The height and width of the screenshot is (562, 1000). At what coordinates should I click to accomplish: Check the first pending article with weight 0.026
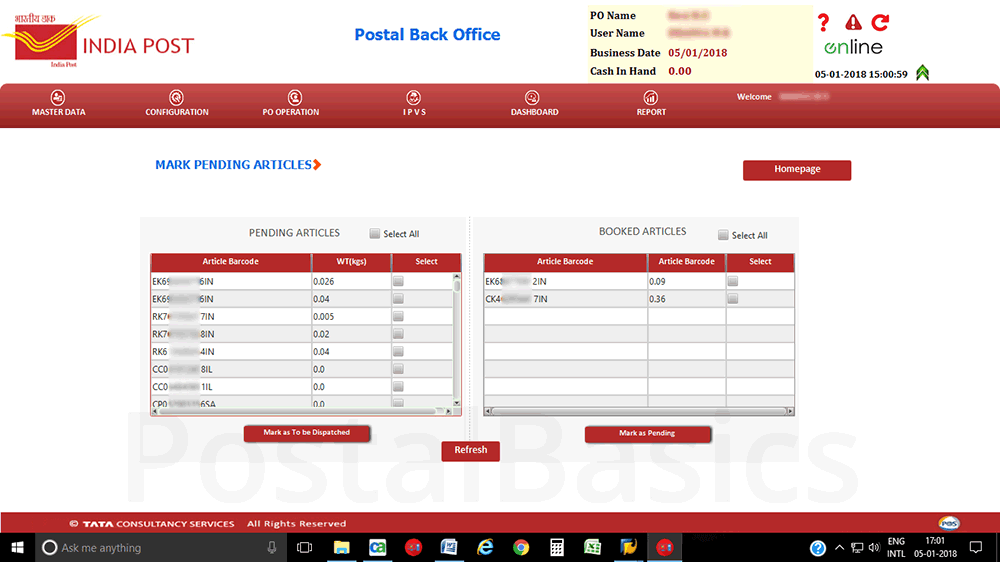point(398,282)
